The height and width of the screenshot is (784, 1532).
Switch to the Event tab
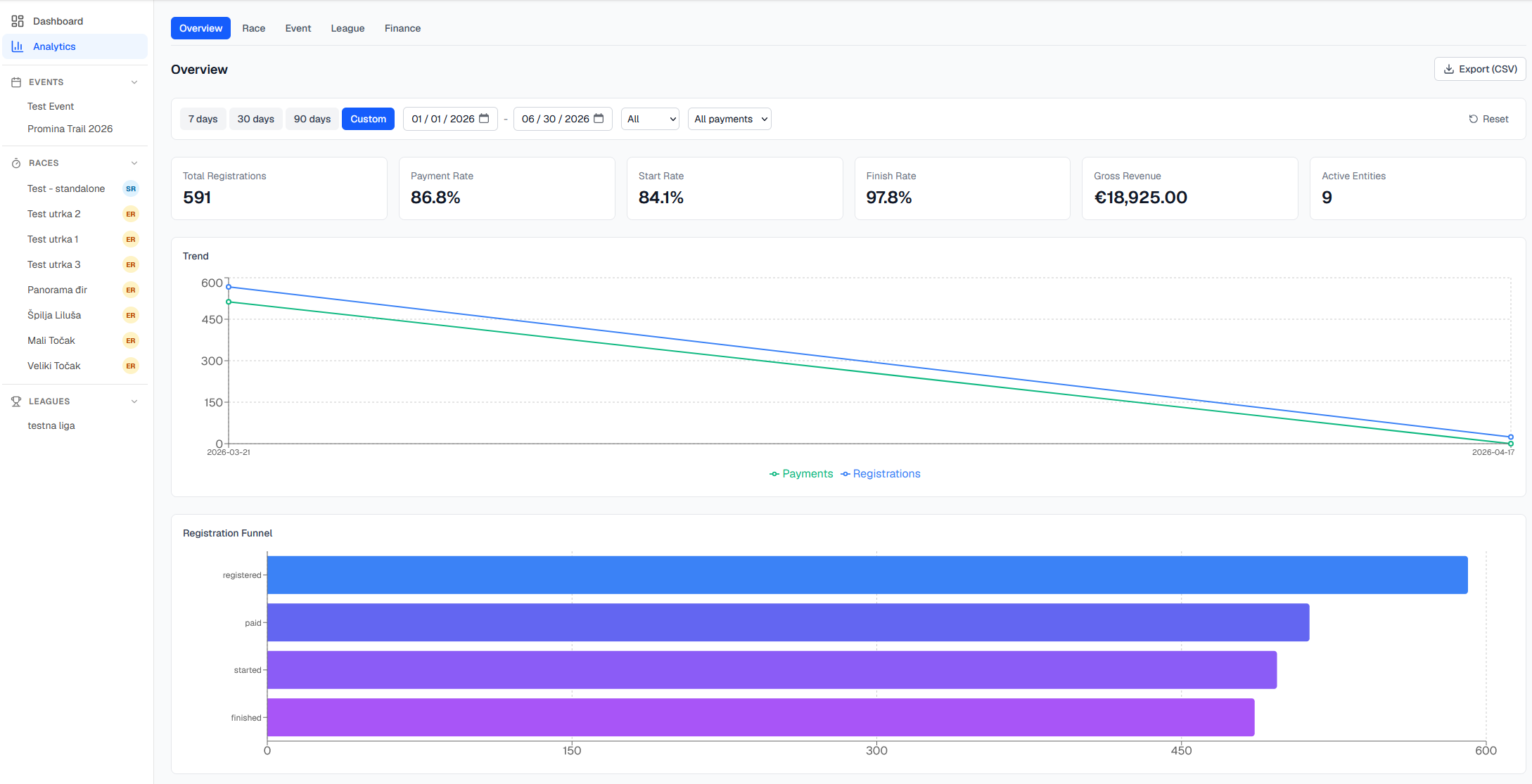point(298,28)
